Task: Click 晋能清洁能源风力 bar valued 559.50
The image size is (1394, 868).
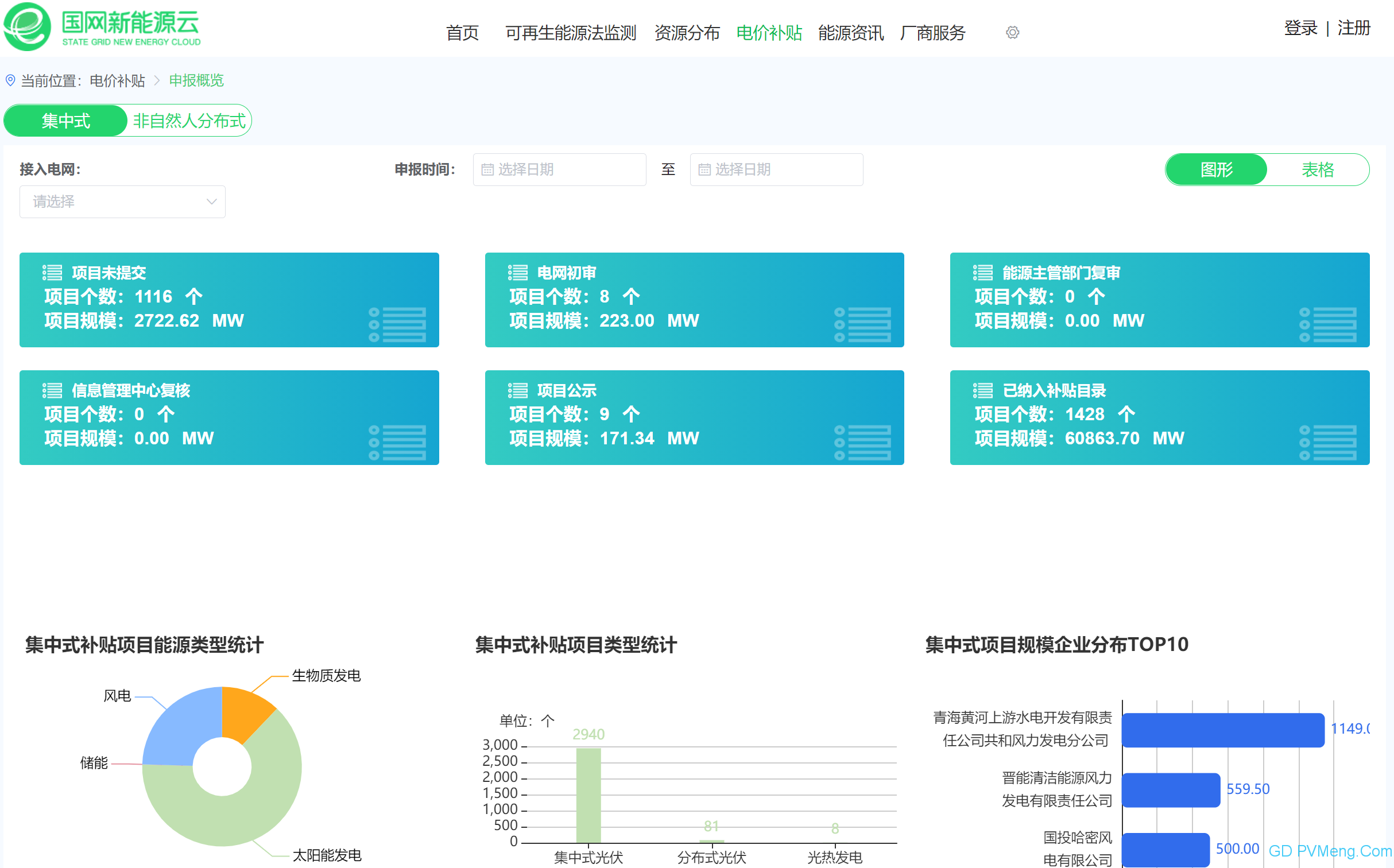Action: pos(1171,790)
